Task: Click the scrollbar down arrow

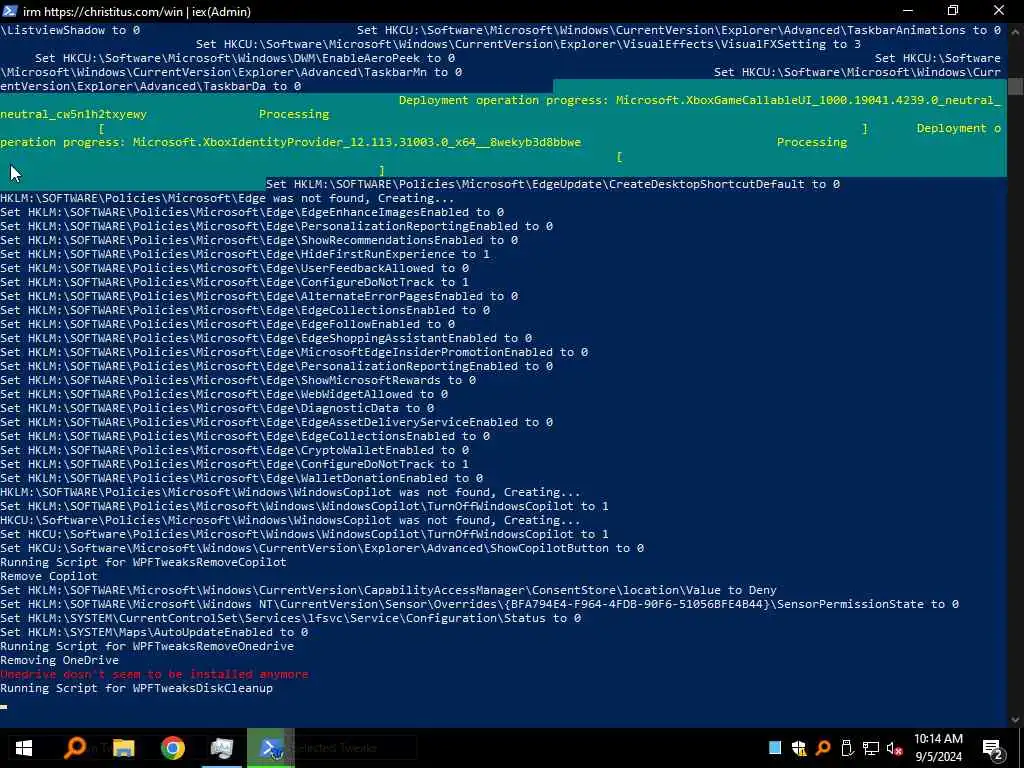Action: [x=1016, y=720]
